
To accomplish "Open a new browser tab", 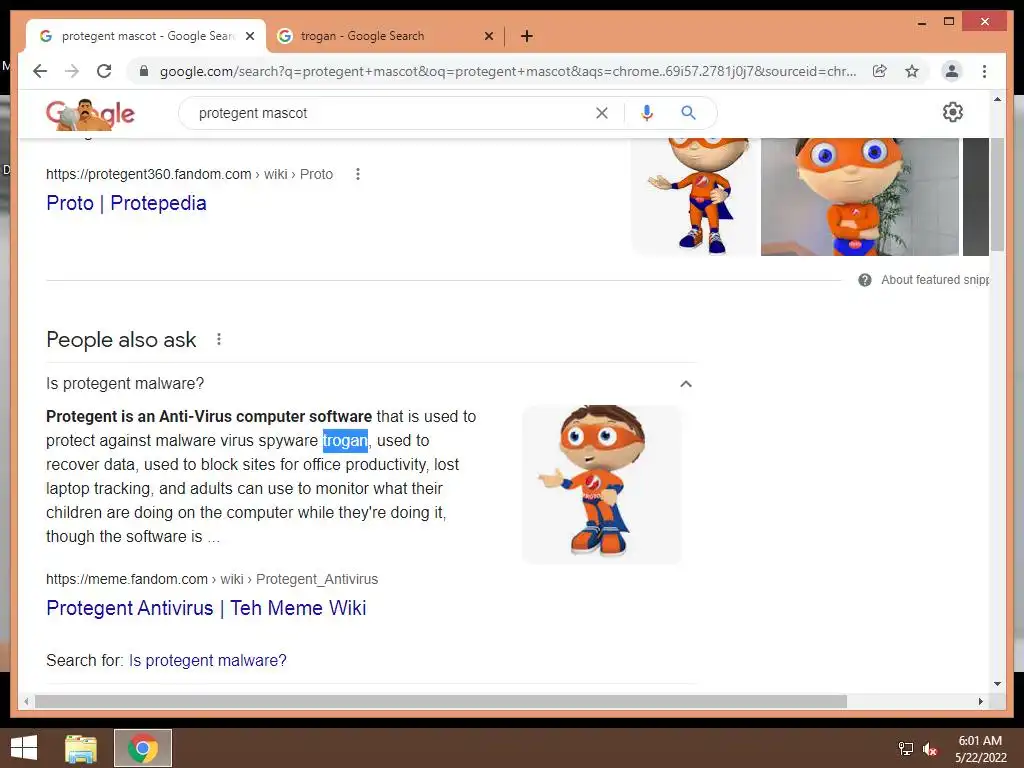I will click(526, 36).
